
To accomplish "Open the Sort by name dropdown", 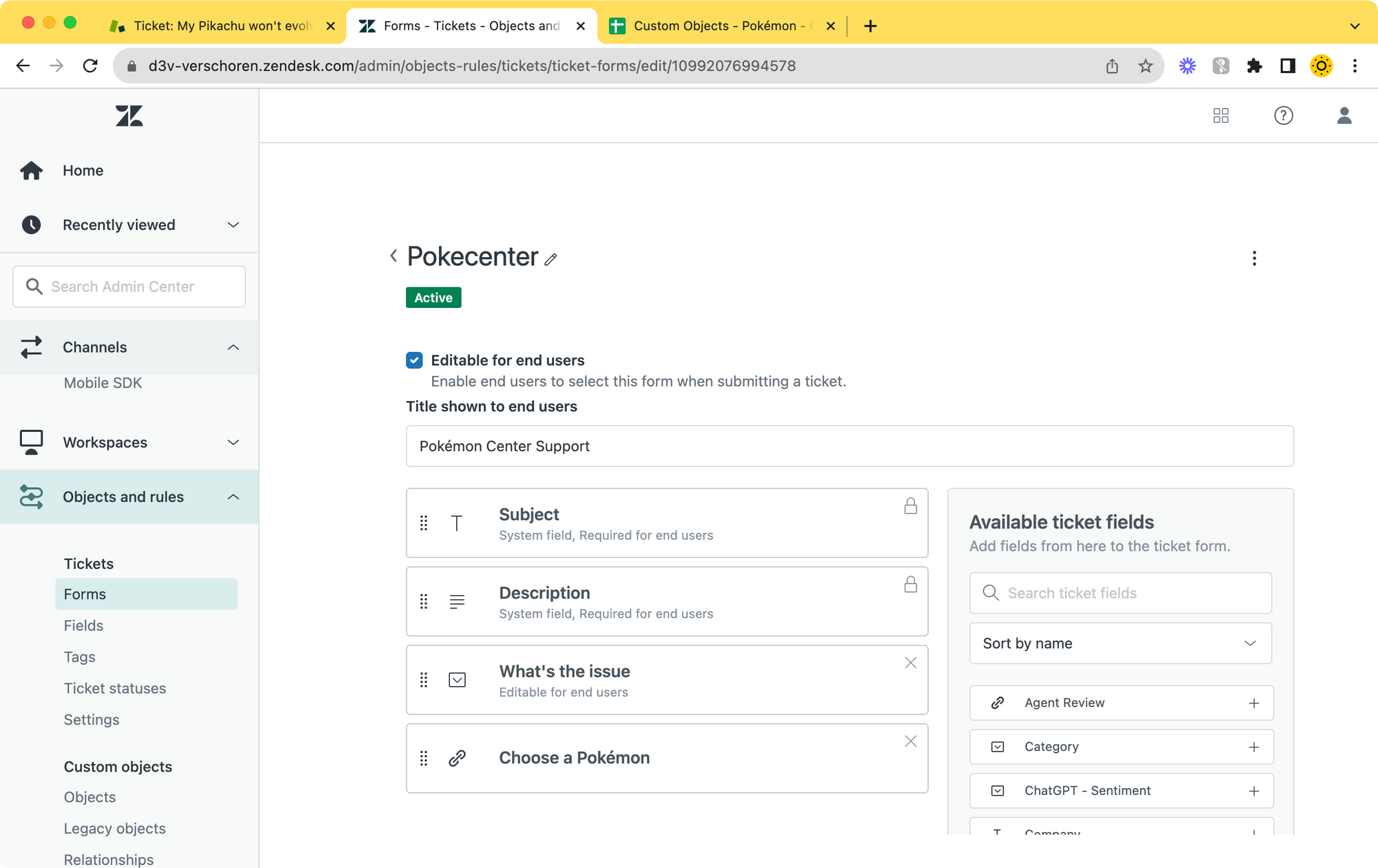I will (x=1120, y=643).
